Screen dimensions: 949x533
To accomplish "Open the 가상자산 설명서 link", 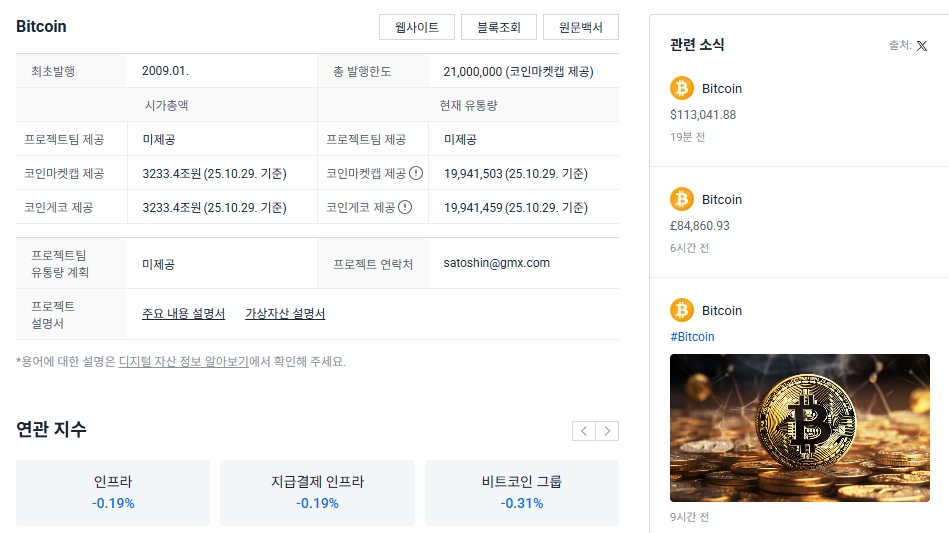I will coord(285,313).
